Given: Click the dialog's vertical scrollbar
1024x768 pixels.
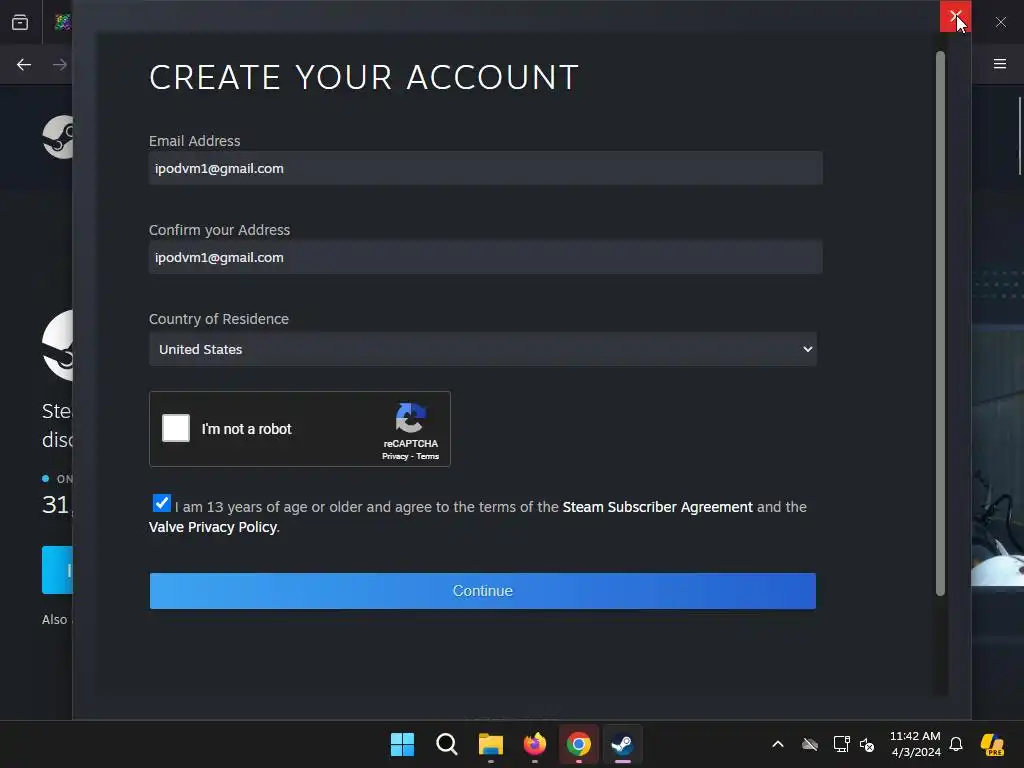Looking at the screenshot, I should click(x=940, y=323).
